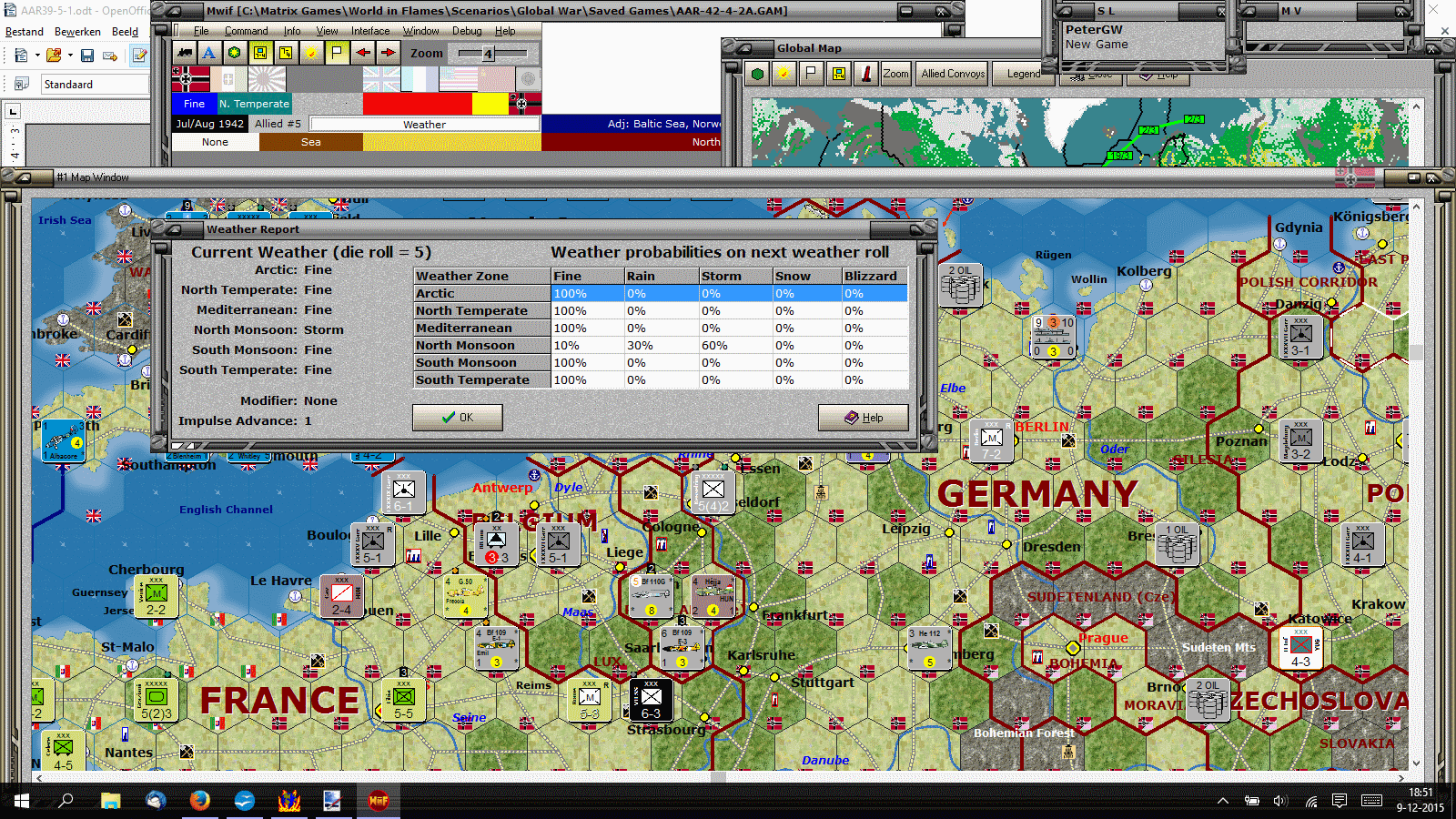Click the Blizzard column header
The image size is (1456, 819).
[875, 276]
